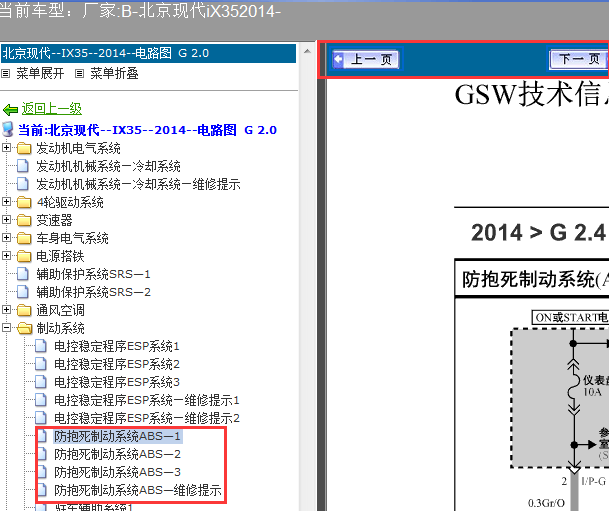Viewport: 609px width, 511px height.
Task: Expand the 变速器 folder
Action: point(6,219)
